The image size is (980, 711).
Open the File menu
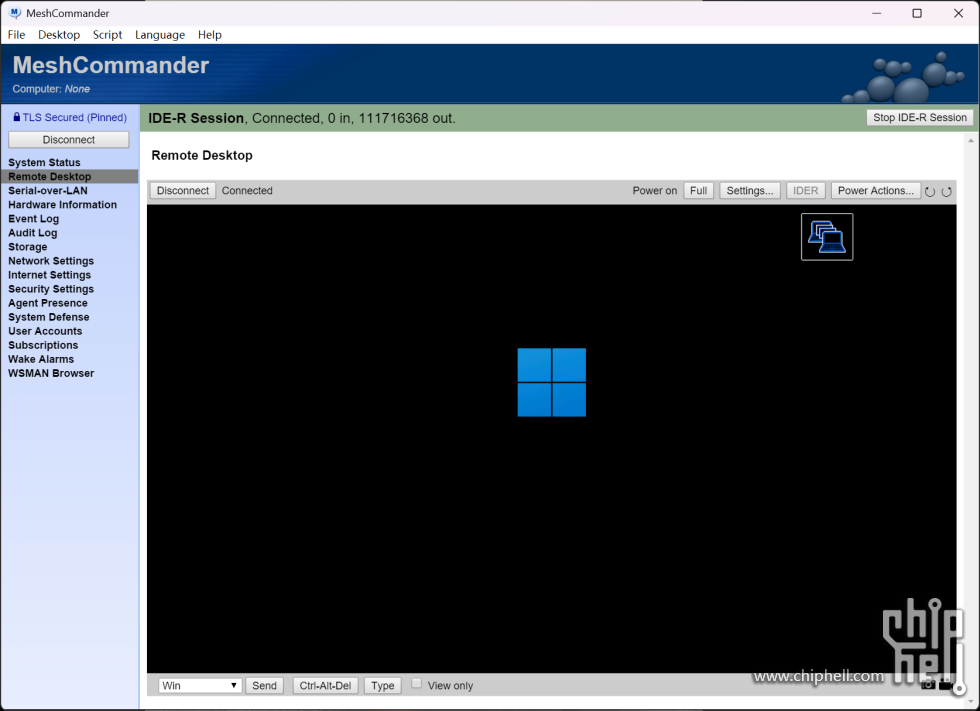pos(16,35)
